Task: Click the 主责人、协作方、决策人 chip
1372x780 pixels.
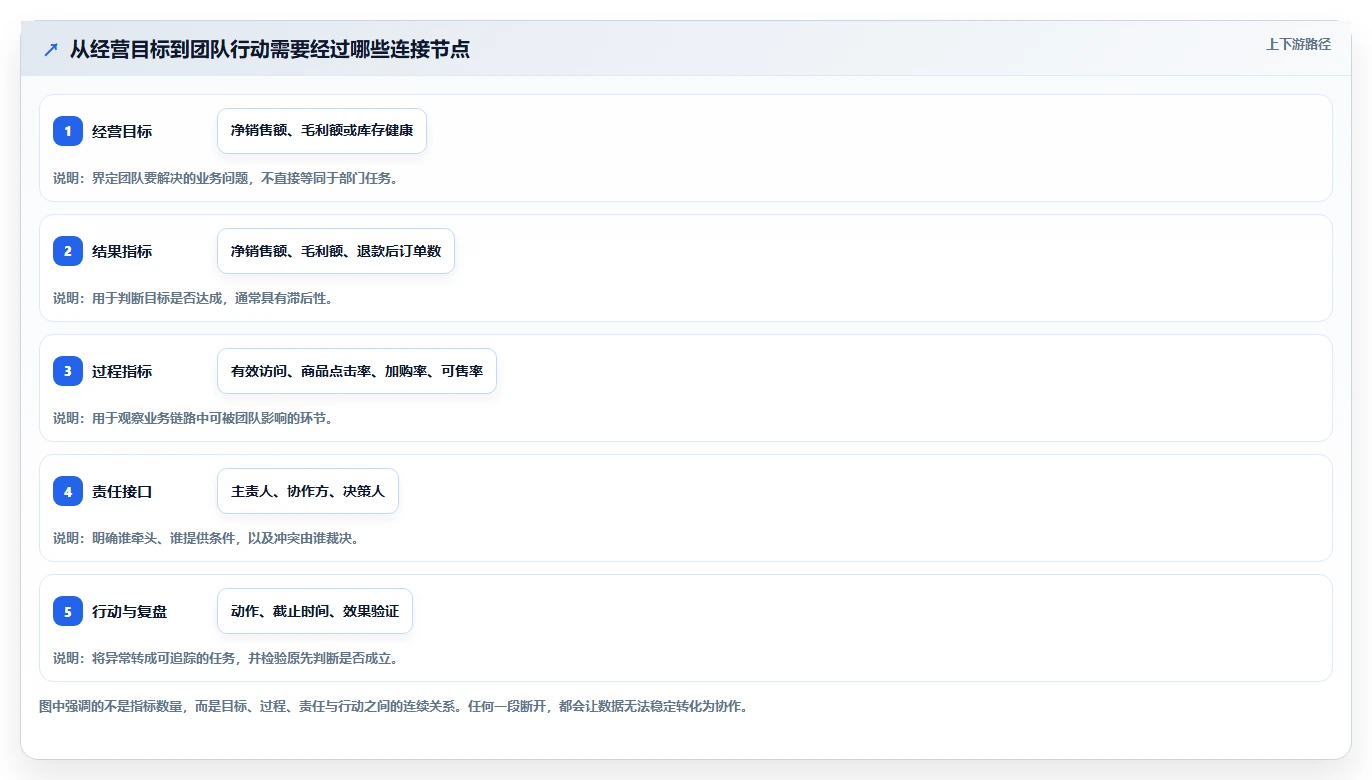Action: (x=308, y=491)
